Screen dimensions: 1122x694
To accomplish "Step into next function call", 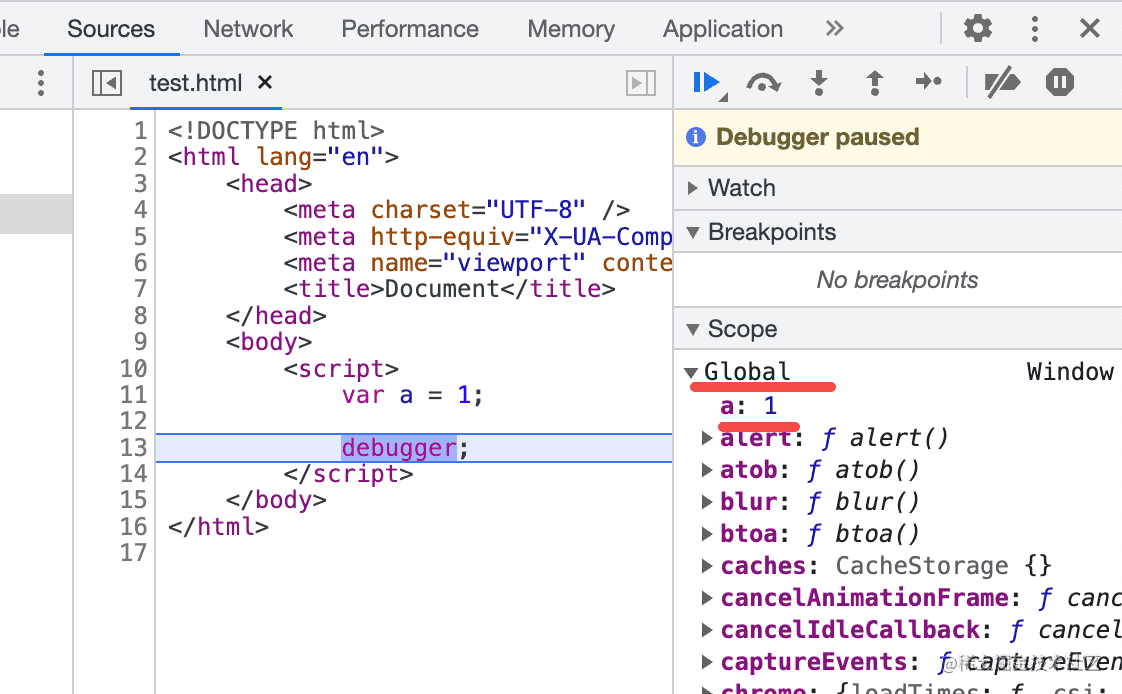I will tap(819, 83).
